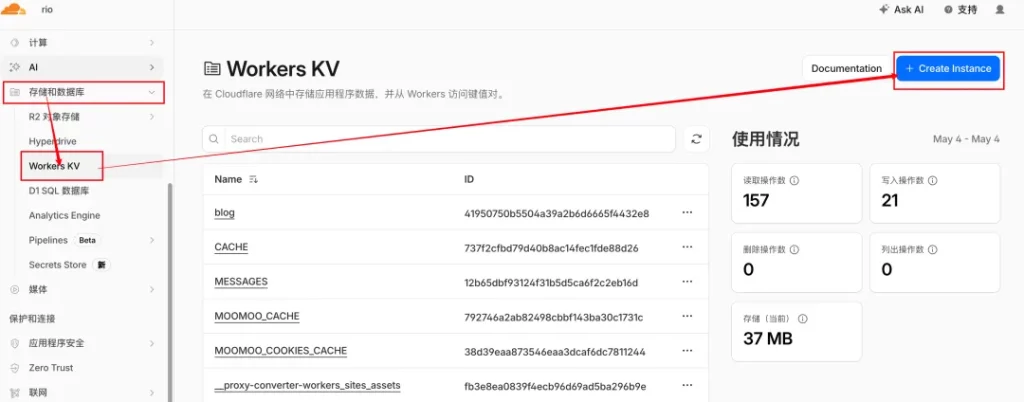Expand the R2 对象存储 chevron
Screen dimensions: 1024x402
pos(152,117)
